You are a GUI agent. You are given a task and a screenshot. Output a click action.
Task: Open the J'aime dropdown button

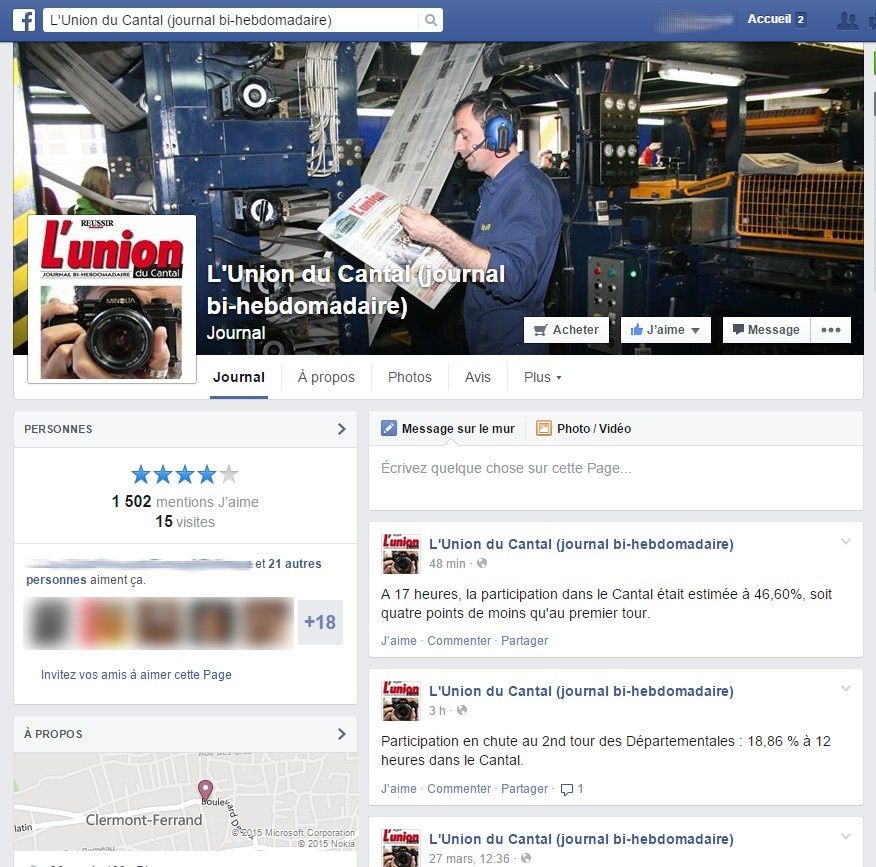666,330
